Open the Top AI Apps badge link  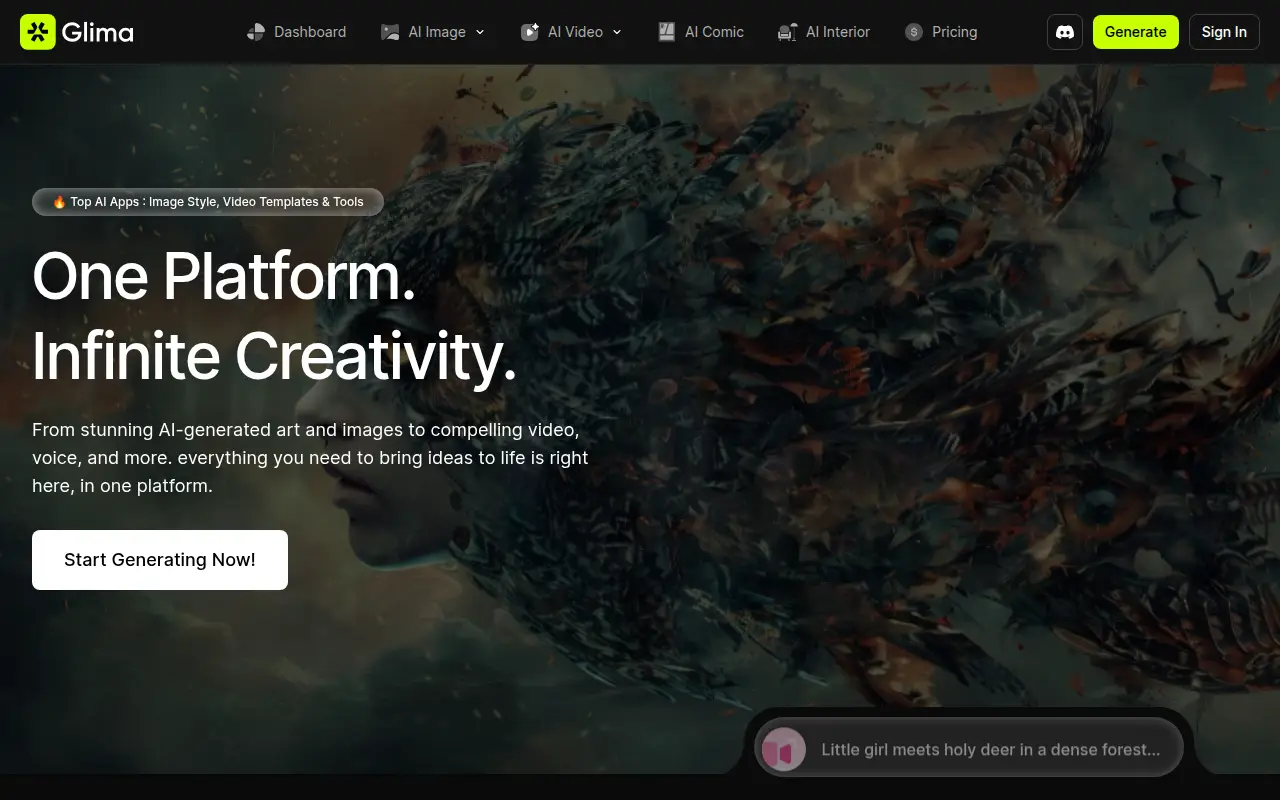208,202
